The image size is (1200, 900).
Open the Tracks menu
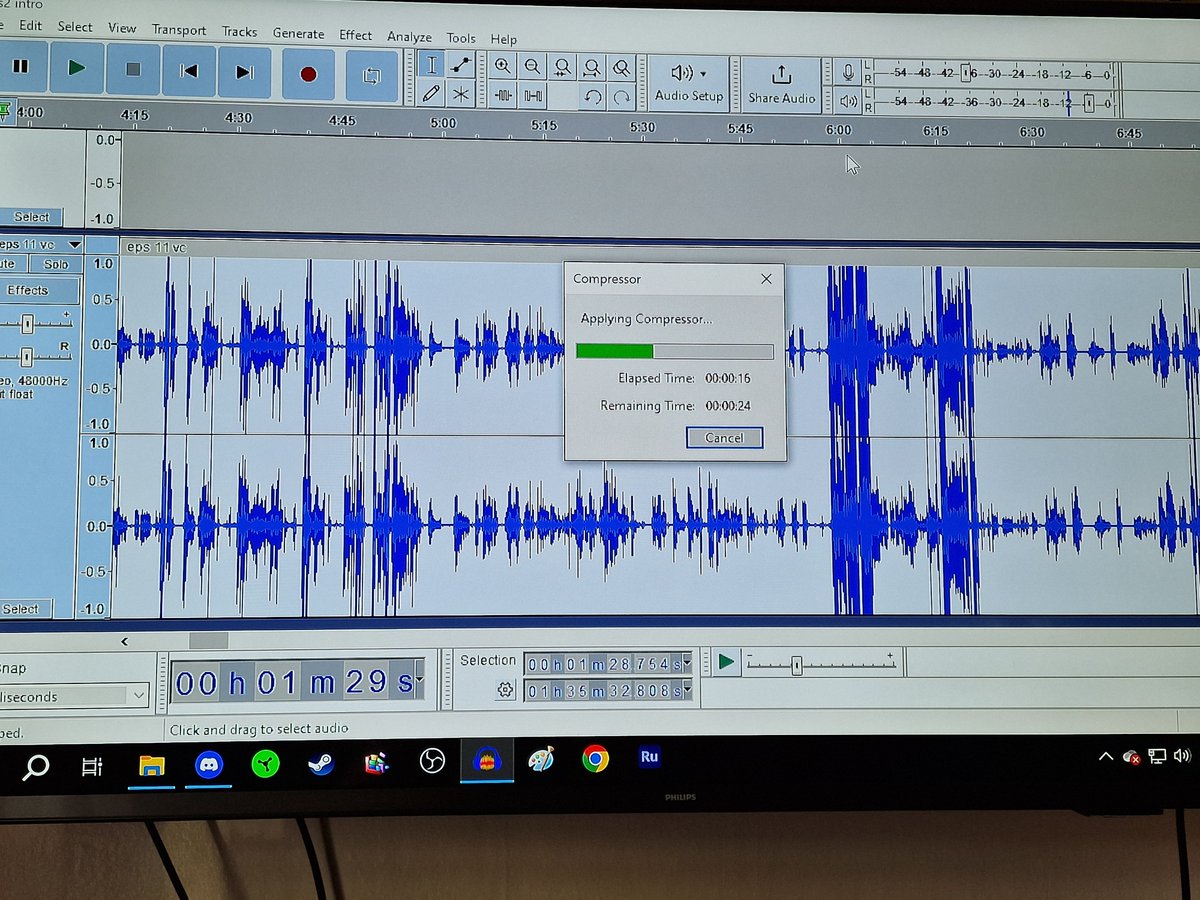coord(239,32)
